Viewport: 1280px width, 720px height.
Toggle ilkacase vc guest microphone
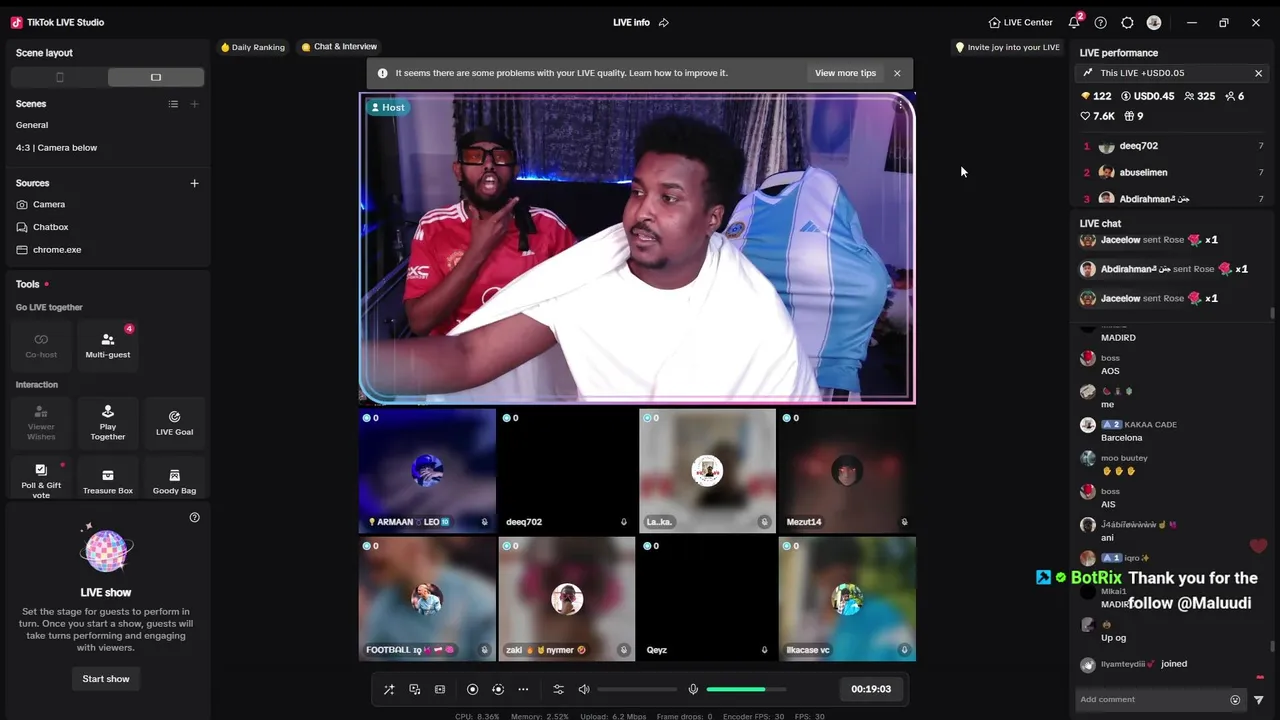point(904,650)
